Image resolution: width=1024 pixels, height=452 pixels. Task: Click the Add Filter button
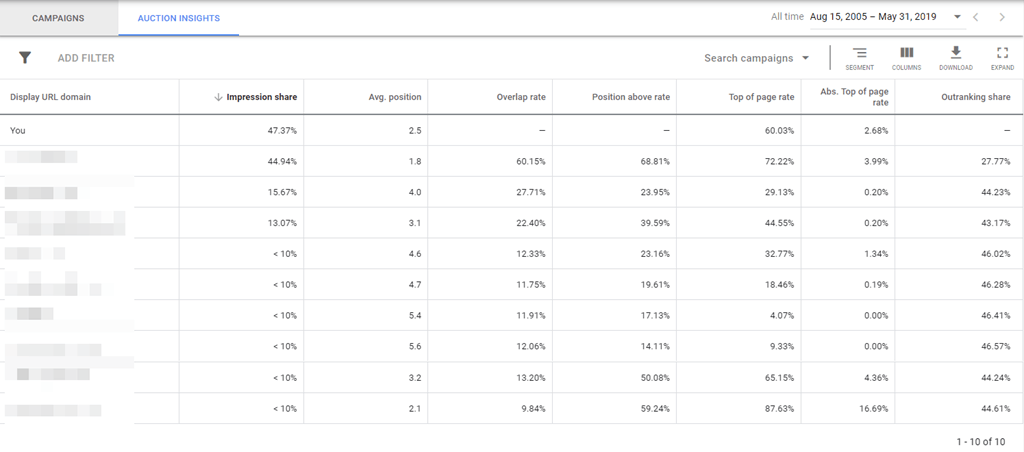pos(86,58)
